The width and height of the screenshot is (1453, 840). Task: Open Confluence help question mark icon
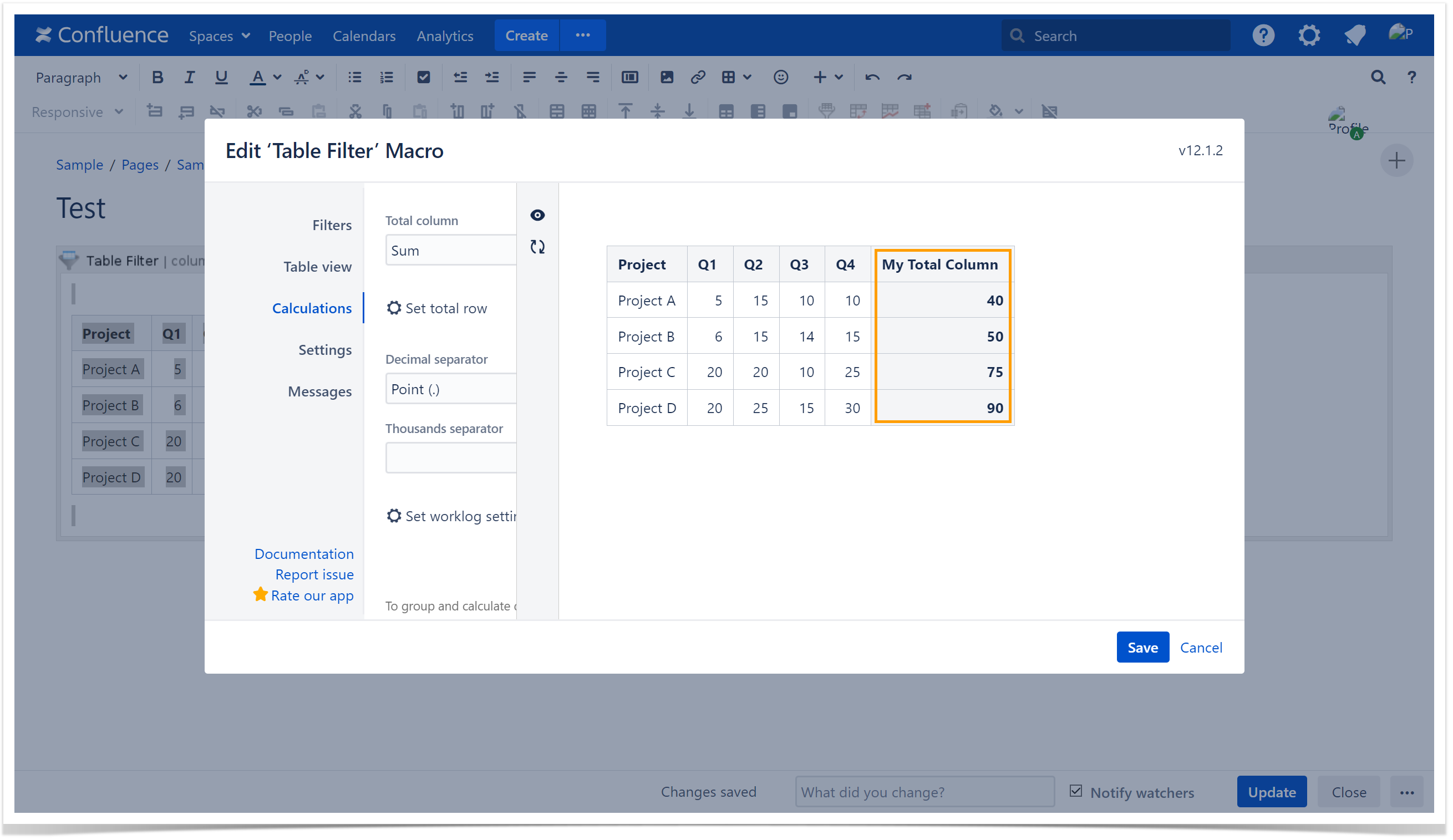coord(1263,35)
